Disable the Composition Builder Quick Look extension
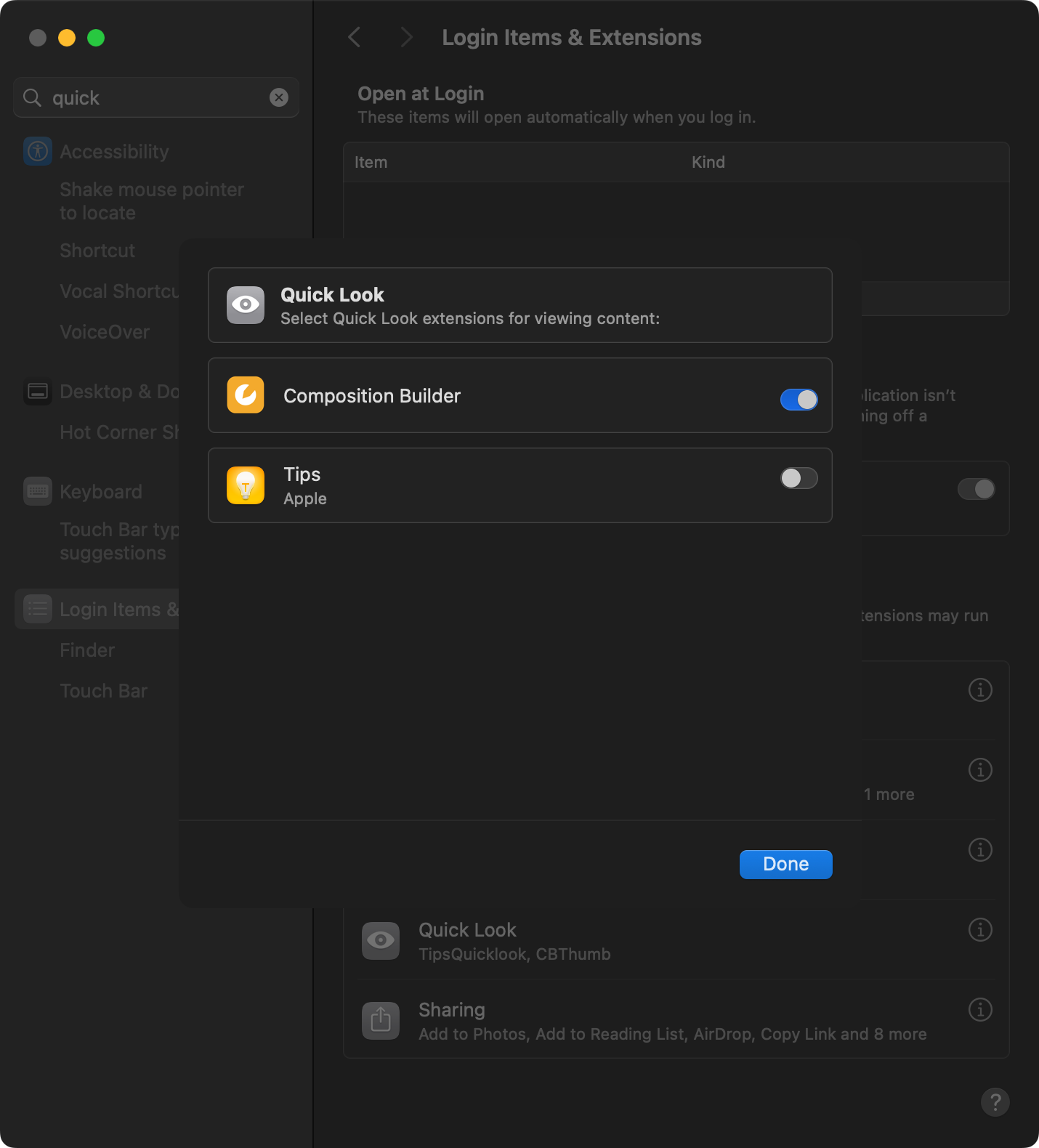Screen dimensions: 1039x1148 point(799,400)
